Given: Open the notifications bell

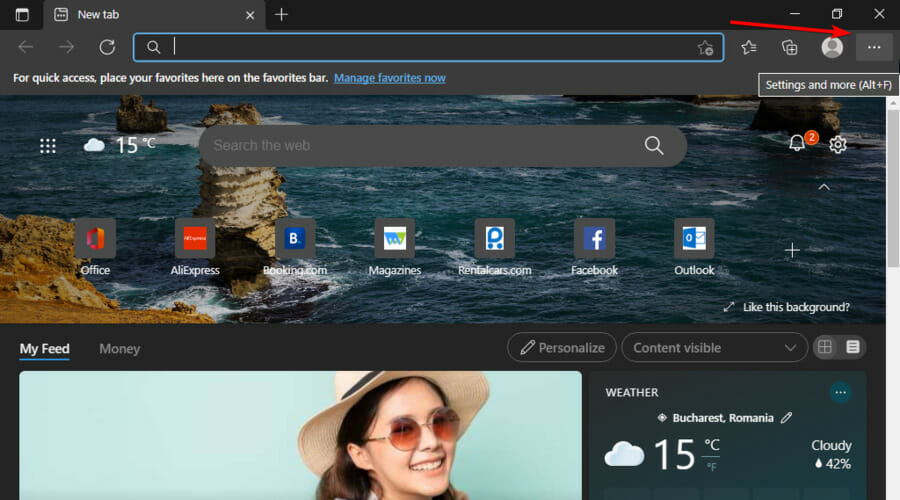Looking at the screenshot, I should [797, 143].
